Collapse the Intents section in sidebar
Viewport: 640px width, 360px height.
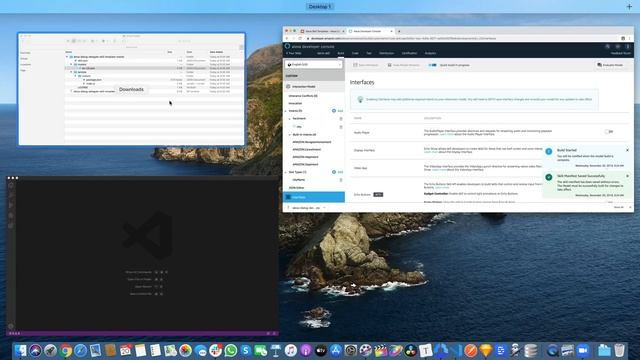click(286, 111)
